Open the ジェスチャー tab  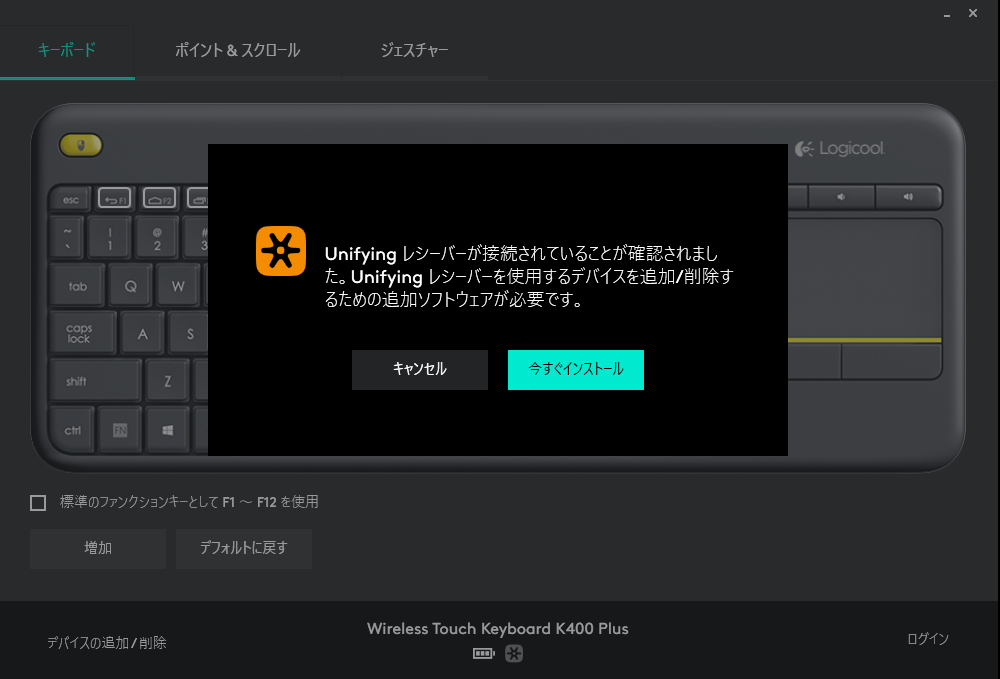coord(415,50)
